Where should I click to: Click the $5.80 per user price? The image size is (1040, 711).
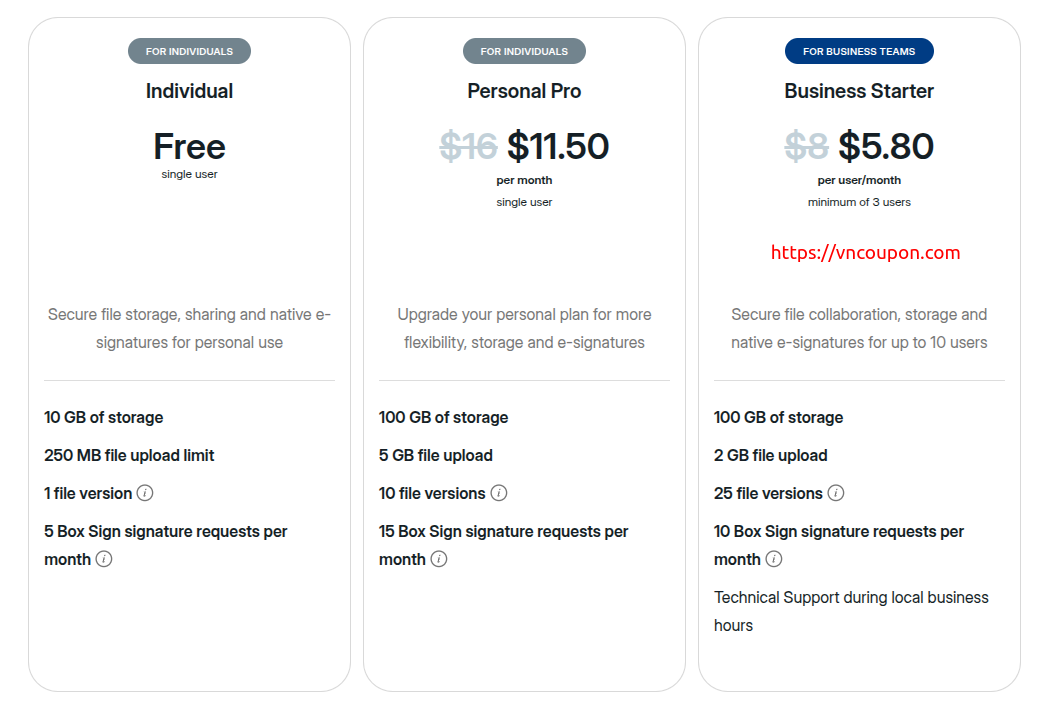[885, 147]
